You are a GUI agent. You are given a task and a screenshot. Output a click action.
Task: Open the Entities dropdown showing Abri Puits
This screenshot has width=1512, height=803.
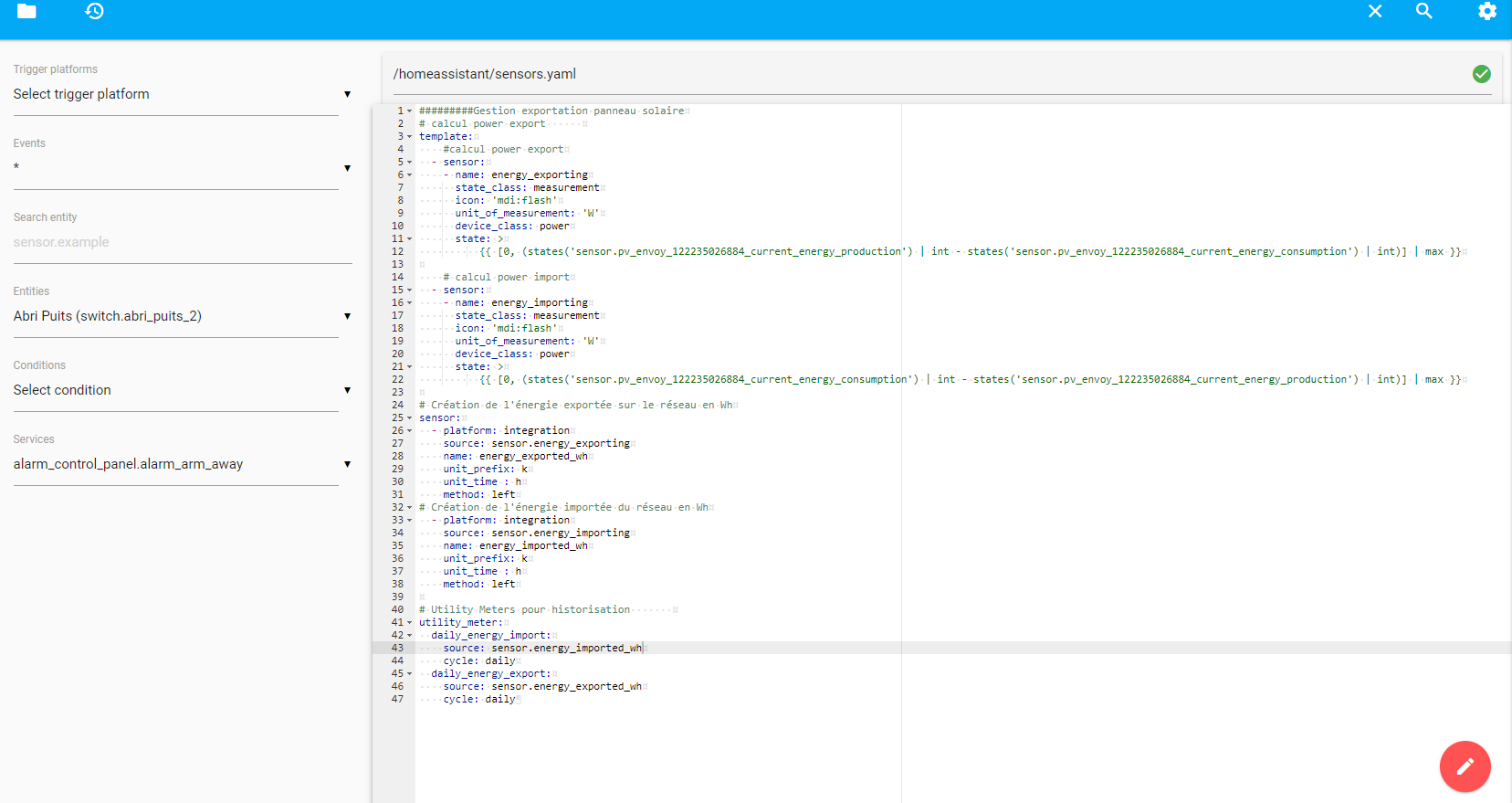(183, 316)
